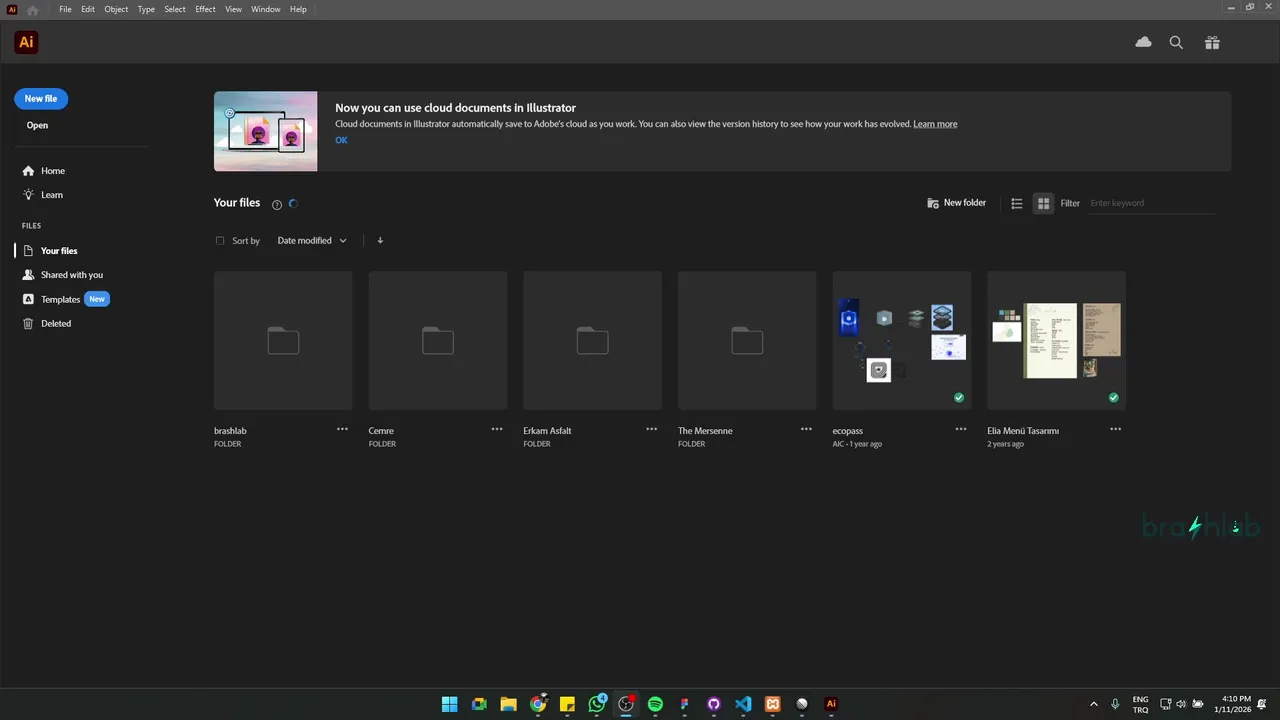Viewport: 1280px width, 720px height.
Task: Open GitHub Desktop from the taskbar
Action: [714, 704]
